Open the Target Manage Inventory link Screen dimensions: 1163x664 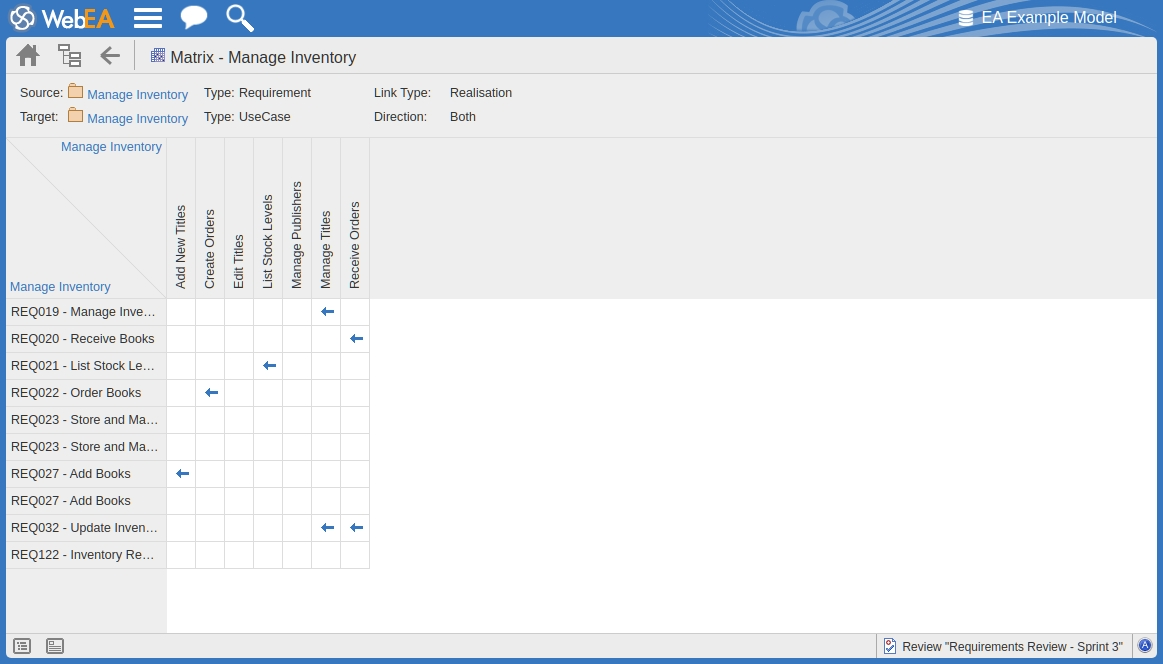[137, 118]
